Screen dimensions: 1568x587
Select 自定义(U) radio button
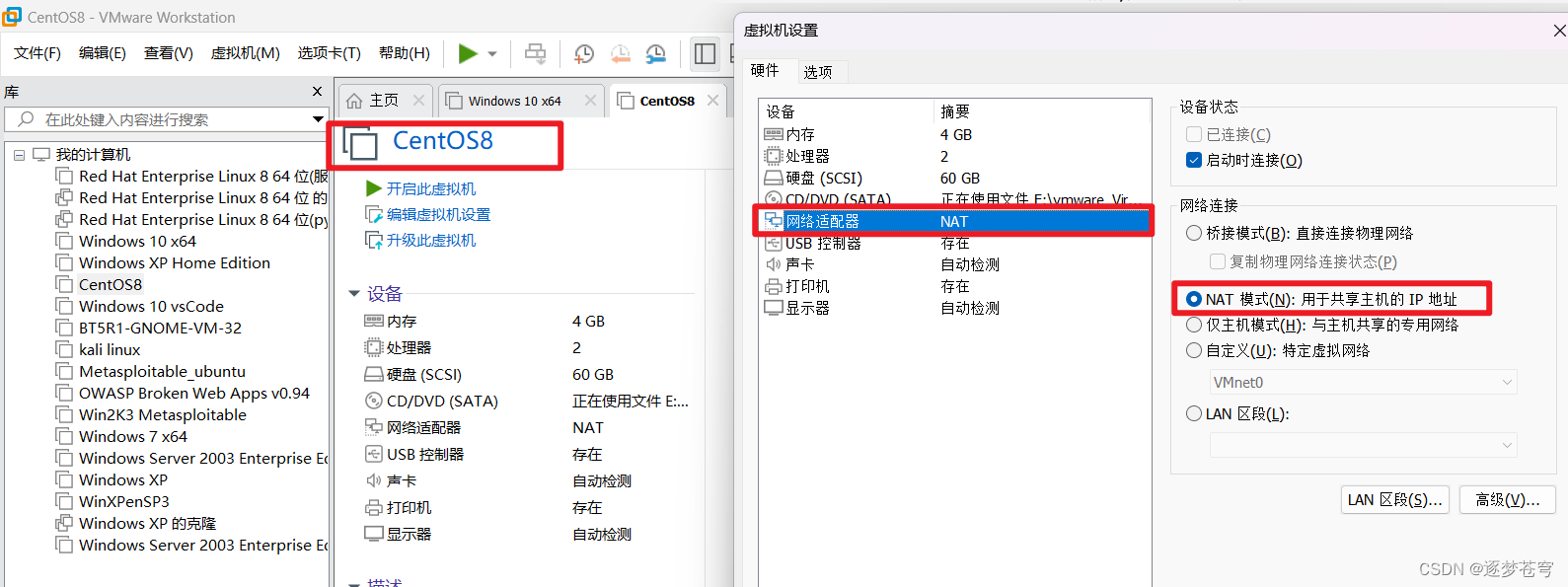click(1194, 350)
